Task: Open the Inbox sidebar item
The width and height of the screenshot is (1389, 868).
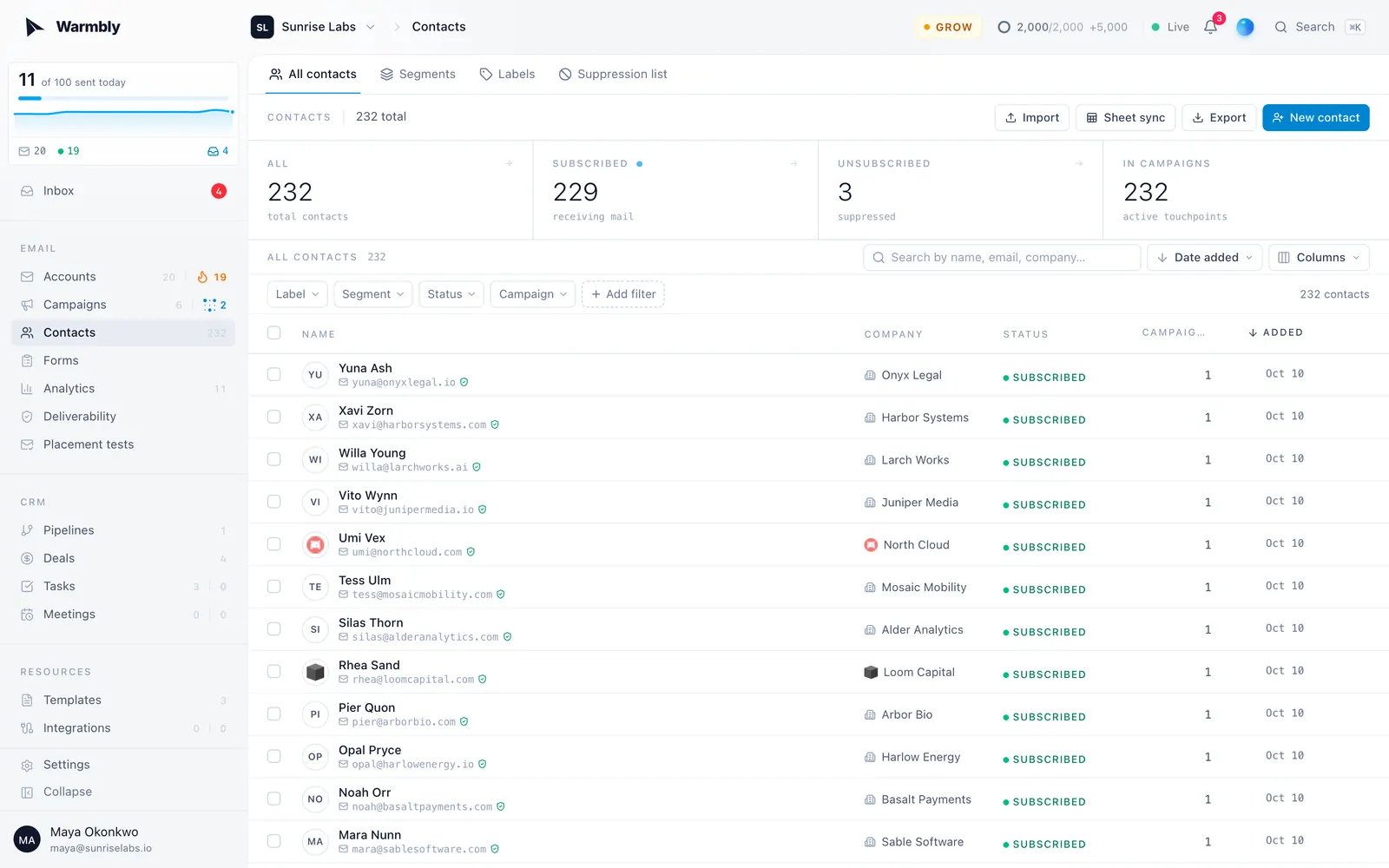Action: (x=122, y=191)
